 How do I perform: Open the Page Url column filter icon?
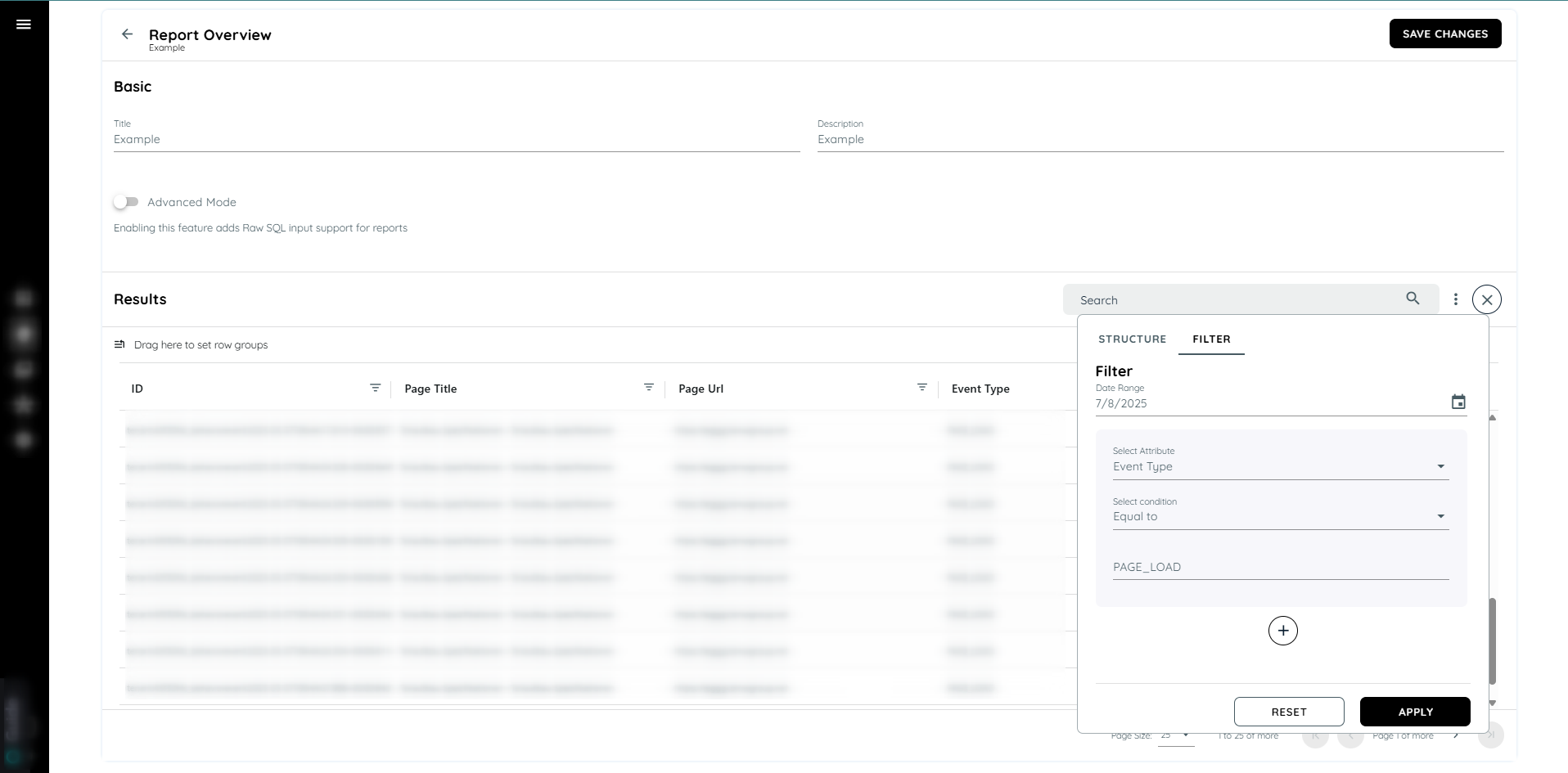pyautogui.click(x=921, y=388)
